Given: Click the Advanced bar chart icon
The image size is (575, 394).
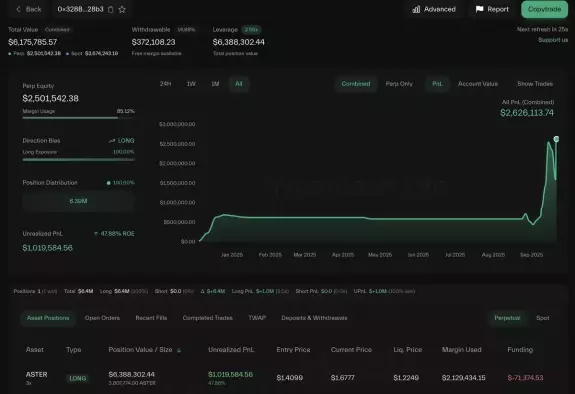Looking at the screenshot, I should tap(416, 10).
